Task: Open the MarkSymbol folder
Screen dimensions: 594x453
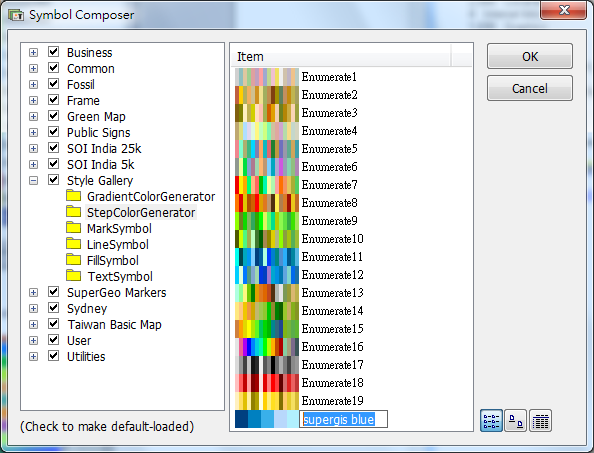Action: 119,228
